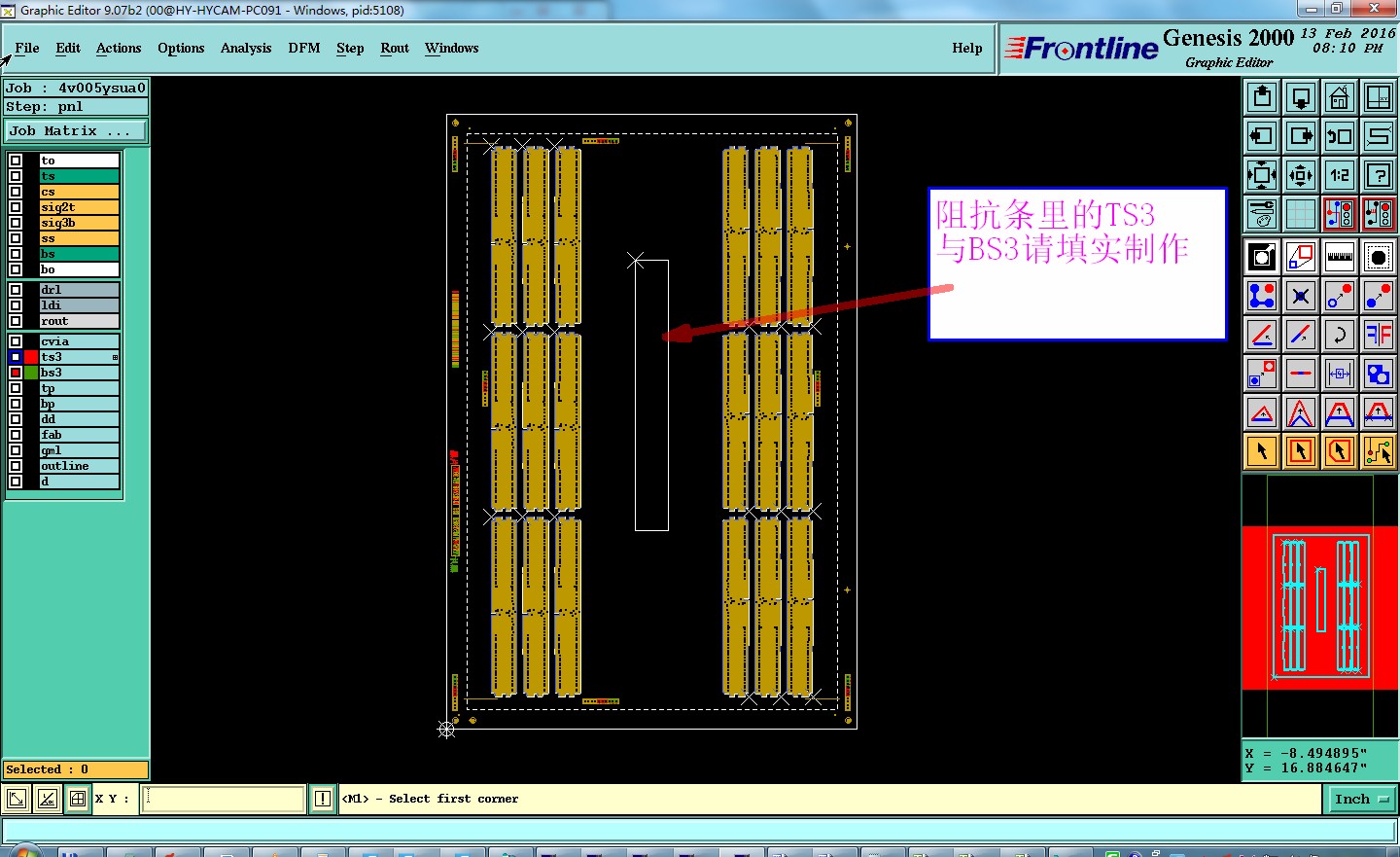Click the snap mode icon beside X Y
1400x857 pixels.
point(78,800)
